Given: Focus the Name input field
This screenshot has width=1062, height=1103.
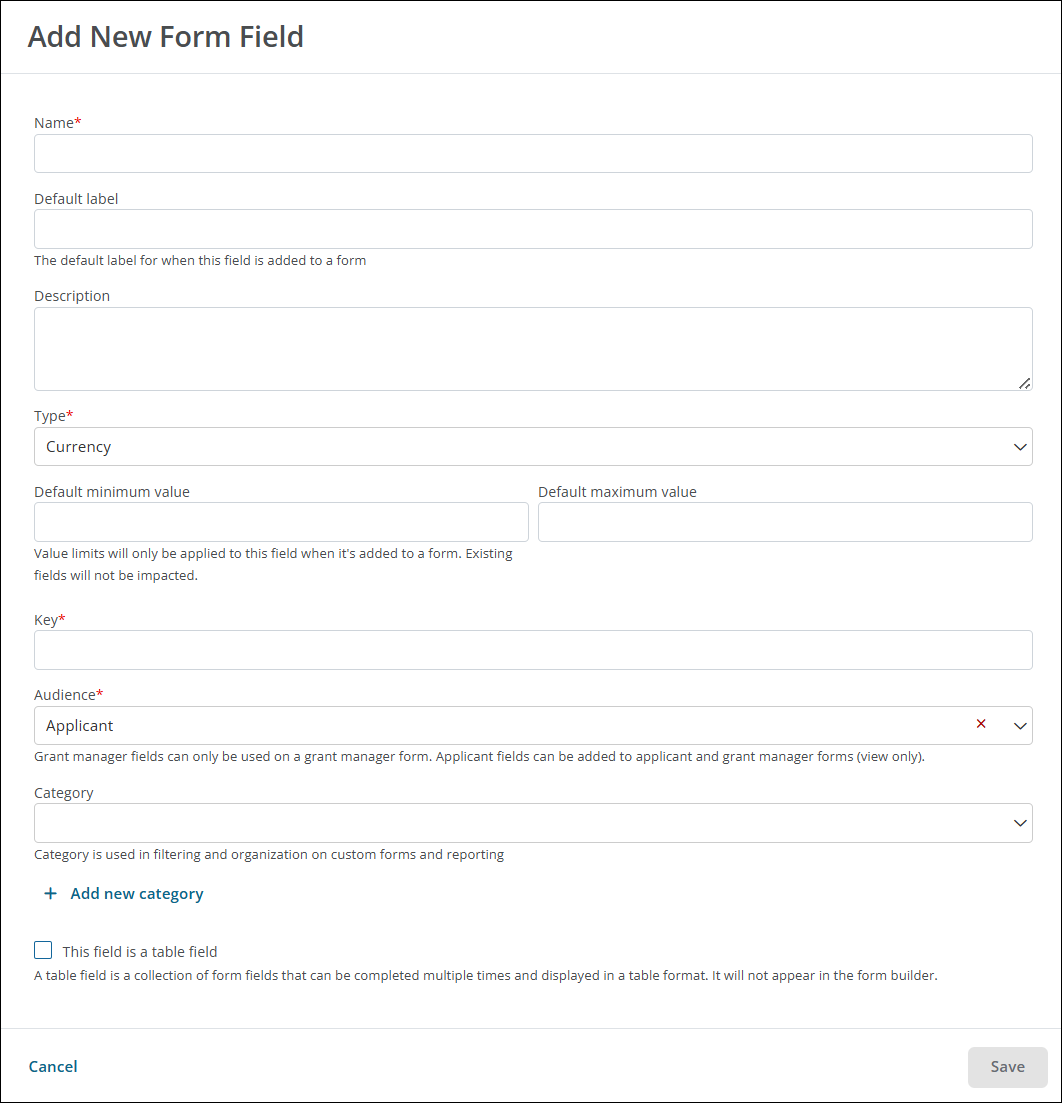Looking at the screenshot, I should point(533,153).
